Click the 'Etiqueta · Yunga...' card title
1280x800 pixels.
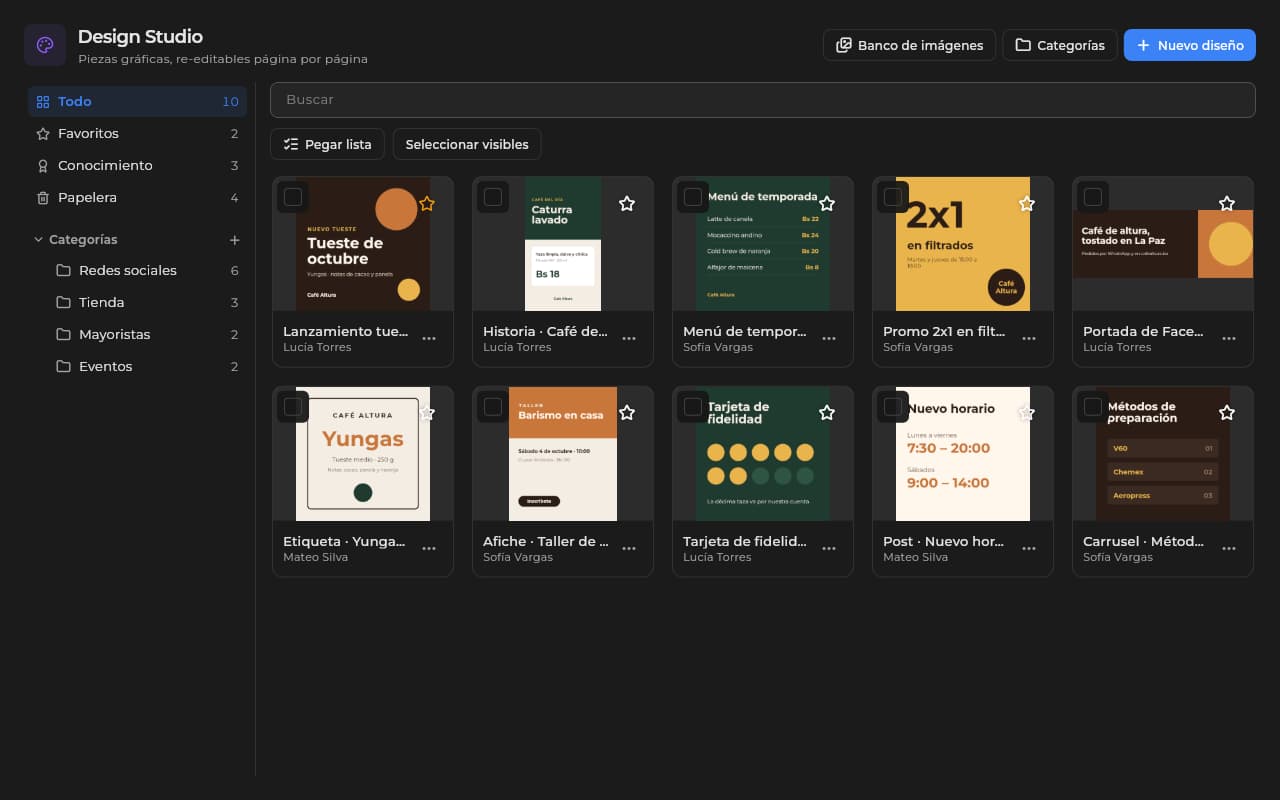[x=344, y=541]
